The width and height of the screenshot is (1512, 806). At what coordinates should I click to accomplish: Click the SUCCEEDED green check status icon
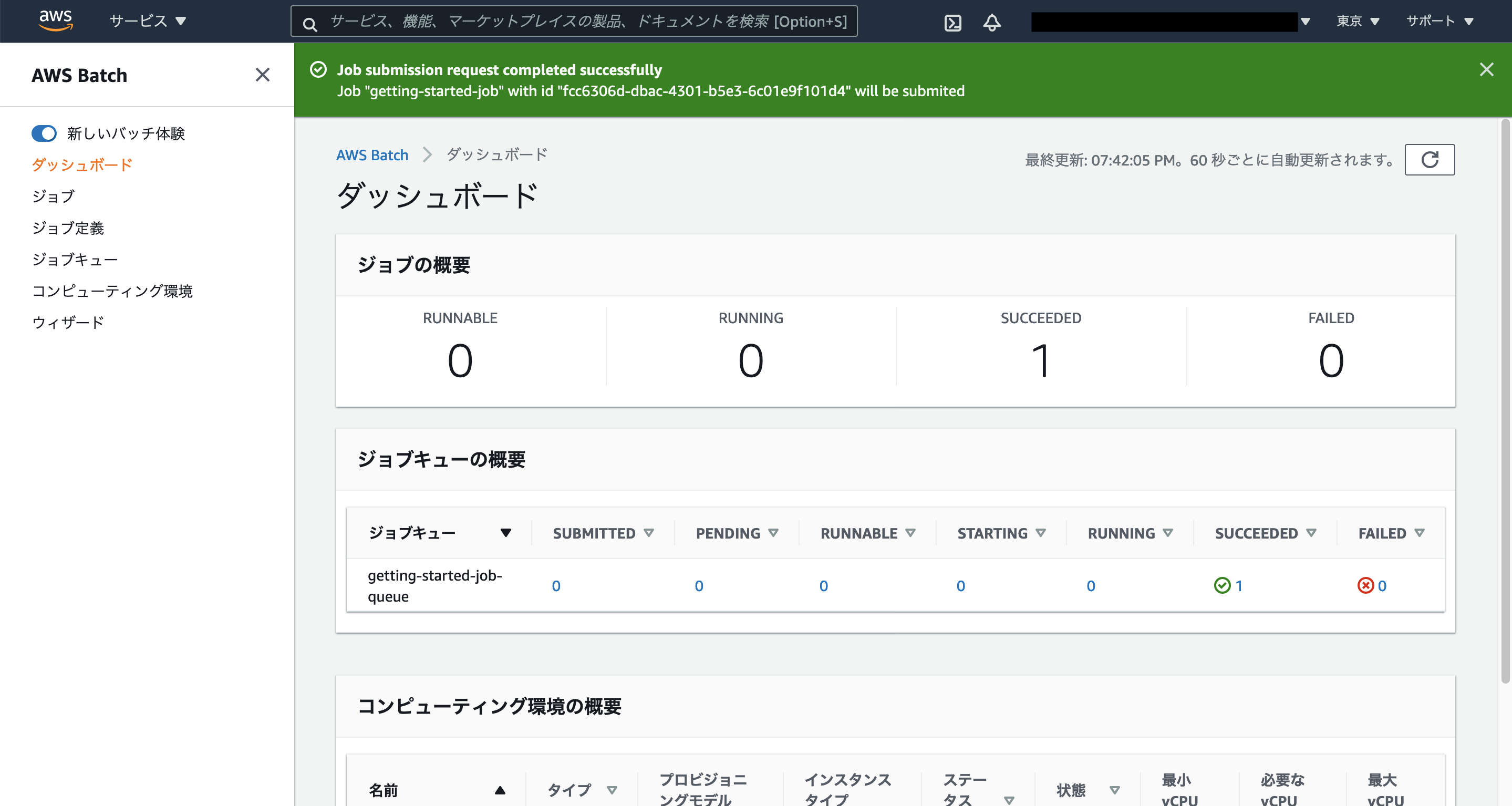point(1222,585)
